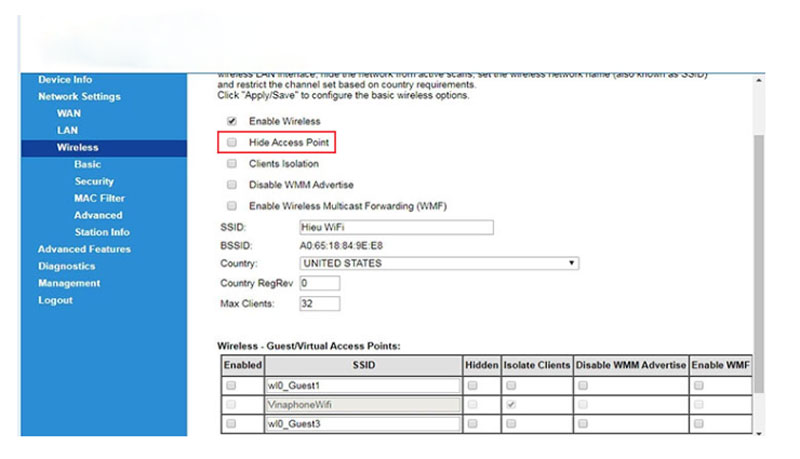Open the MAC Filter page

pyautogui.click(x=99, y=198)
